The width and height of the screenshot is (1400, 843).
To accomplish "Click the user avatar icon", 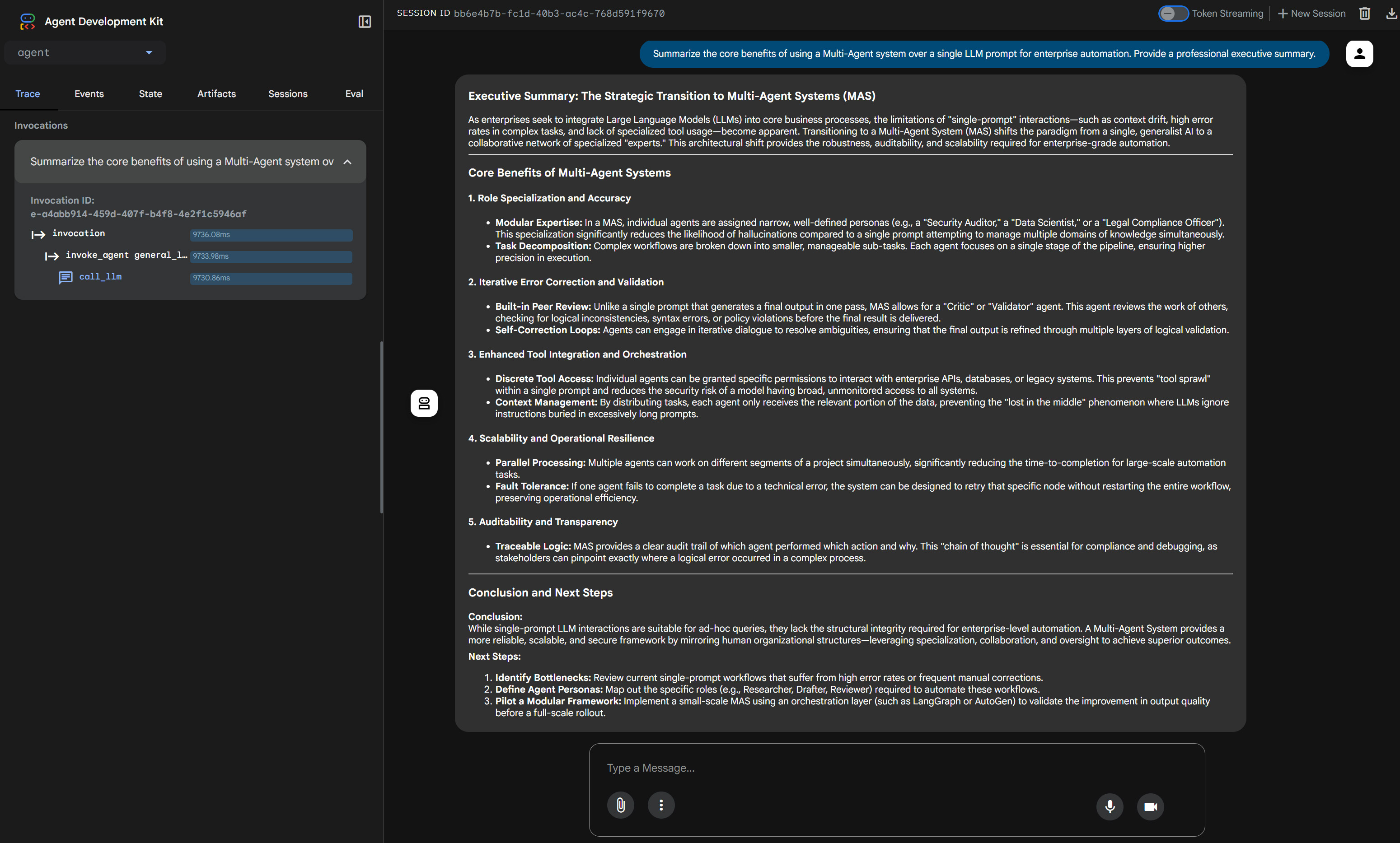I will (x=1359, y=54).
